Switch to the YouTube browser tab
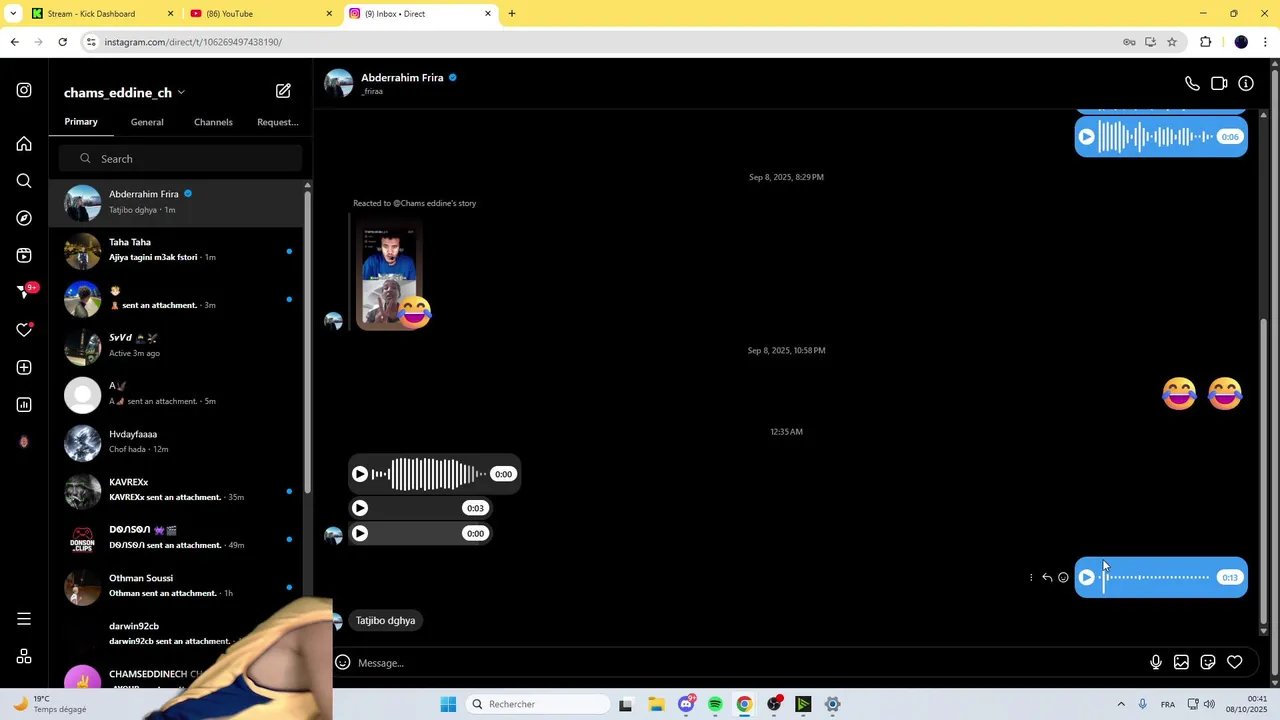 (x=262, y=14)
